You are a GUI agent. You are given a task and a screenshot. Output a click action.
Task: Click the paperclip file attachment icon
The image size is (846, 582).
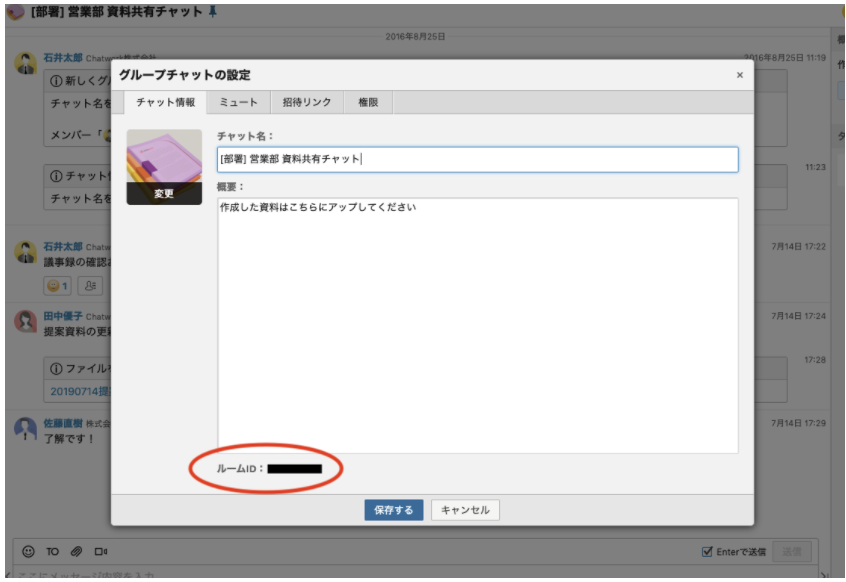tap(76, 551)
